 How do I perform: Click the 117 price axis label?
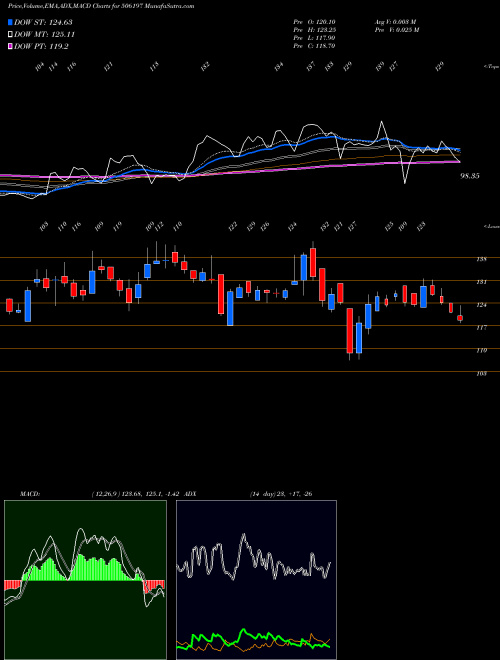(481, 327)
